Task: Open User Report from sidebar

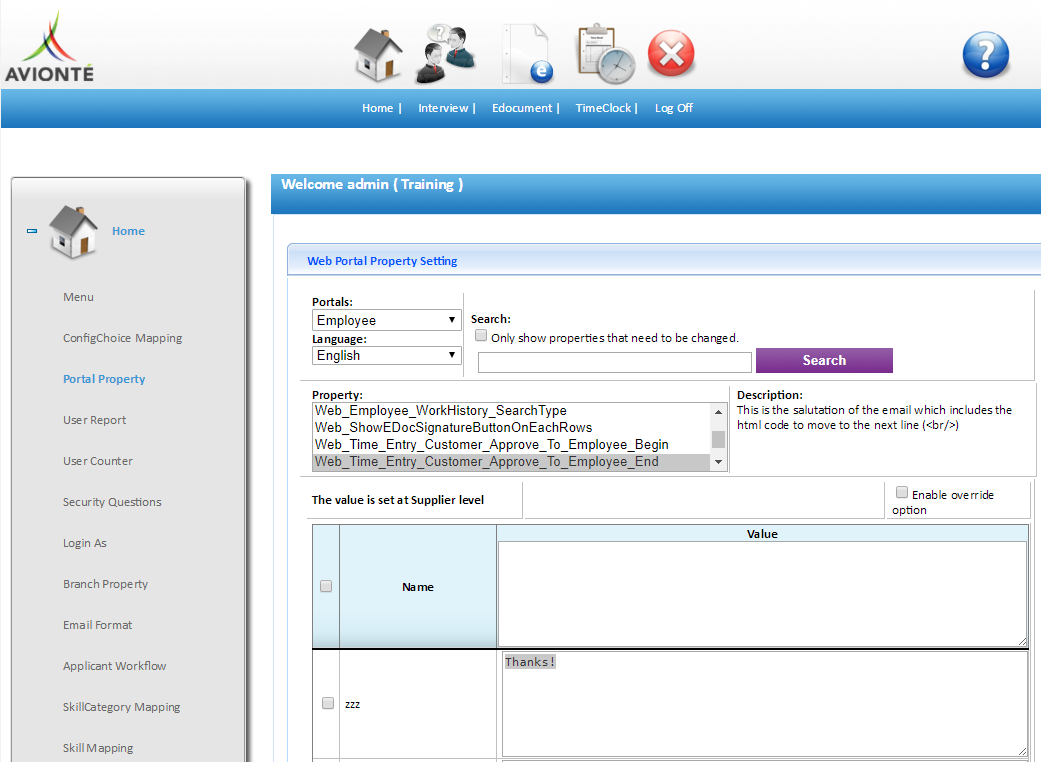Action: (94, 420)
